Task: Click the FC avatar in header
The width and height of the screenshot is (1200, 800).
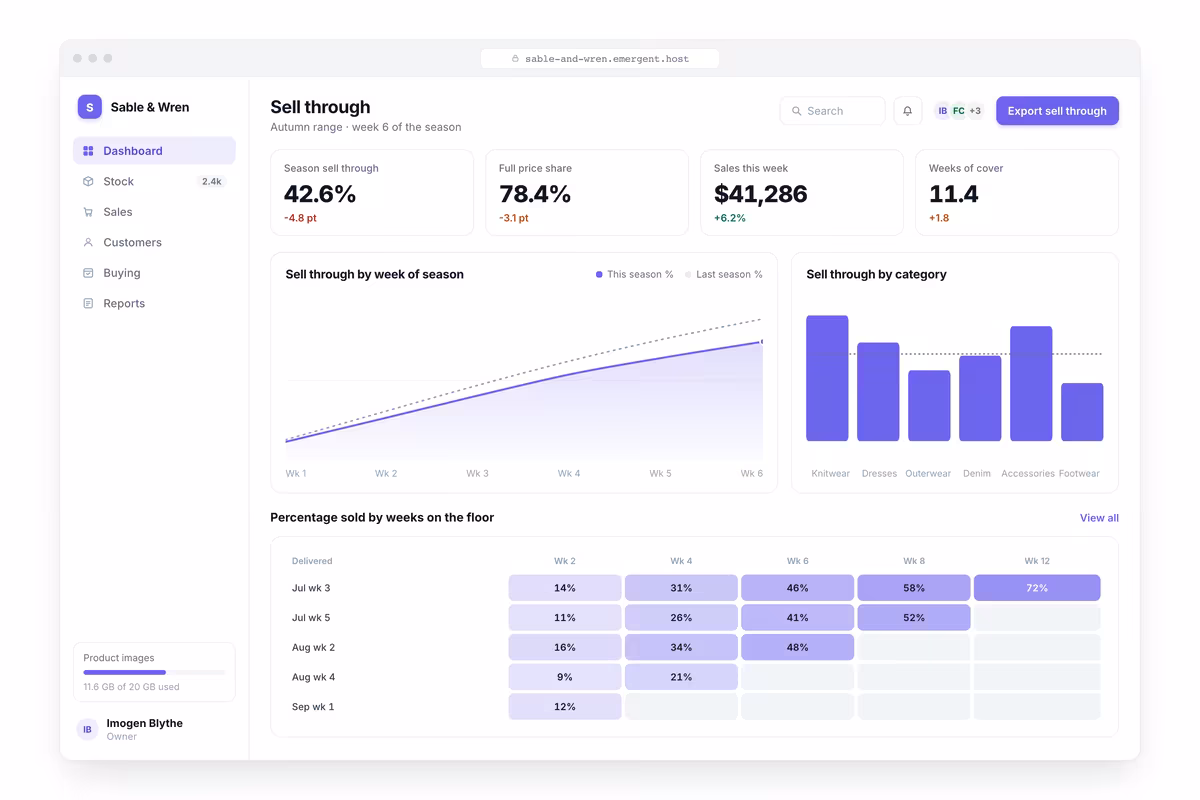Action: tap(958, 111)
